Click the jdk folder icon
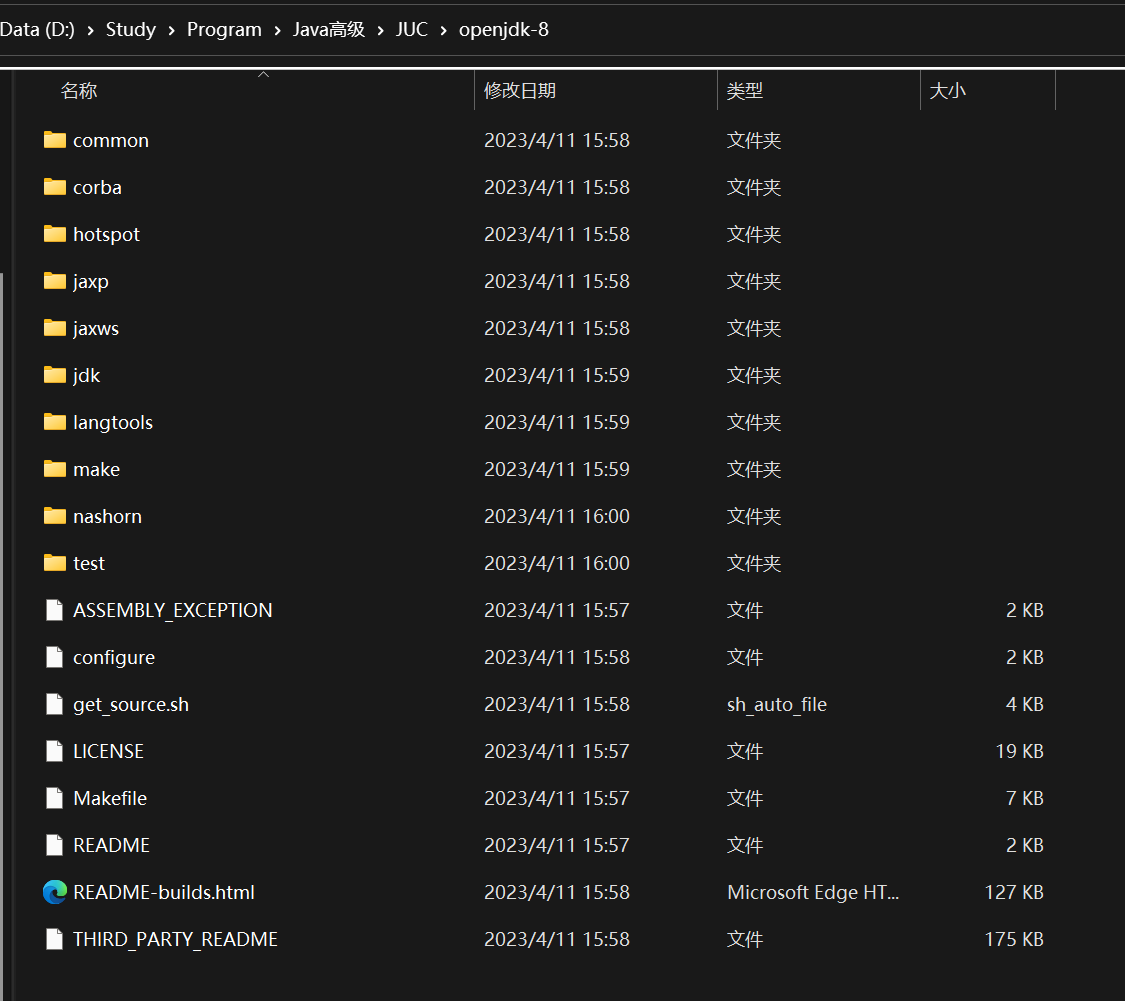 tap(55, 375)
